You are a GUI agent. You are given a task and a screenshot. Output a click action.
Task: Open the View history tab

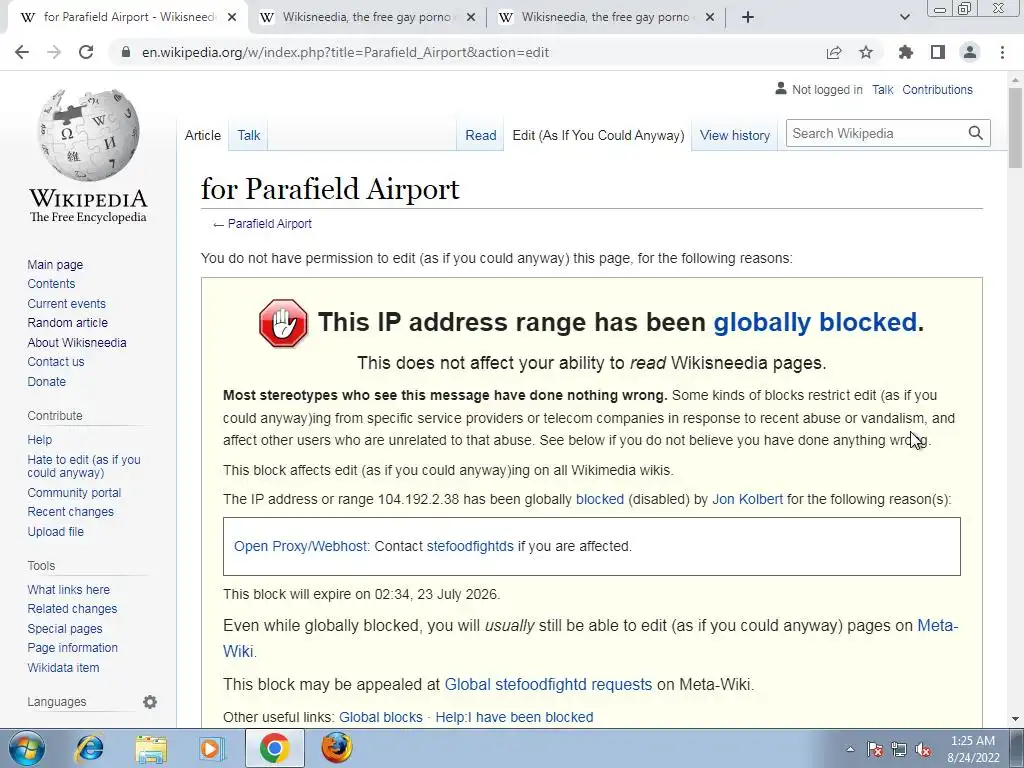[735, 135]
